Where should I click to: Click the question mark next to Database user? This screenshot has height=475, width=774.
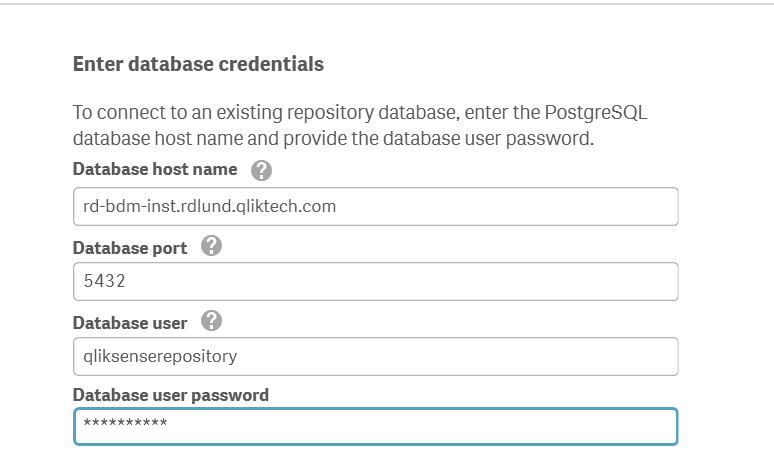(211, 321)
